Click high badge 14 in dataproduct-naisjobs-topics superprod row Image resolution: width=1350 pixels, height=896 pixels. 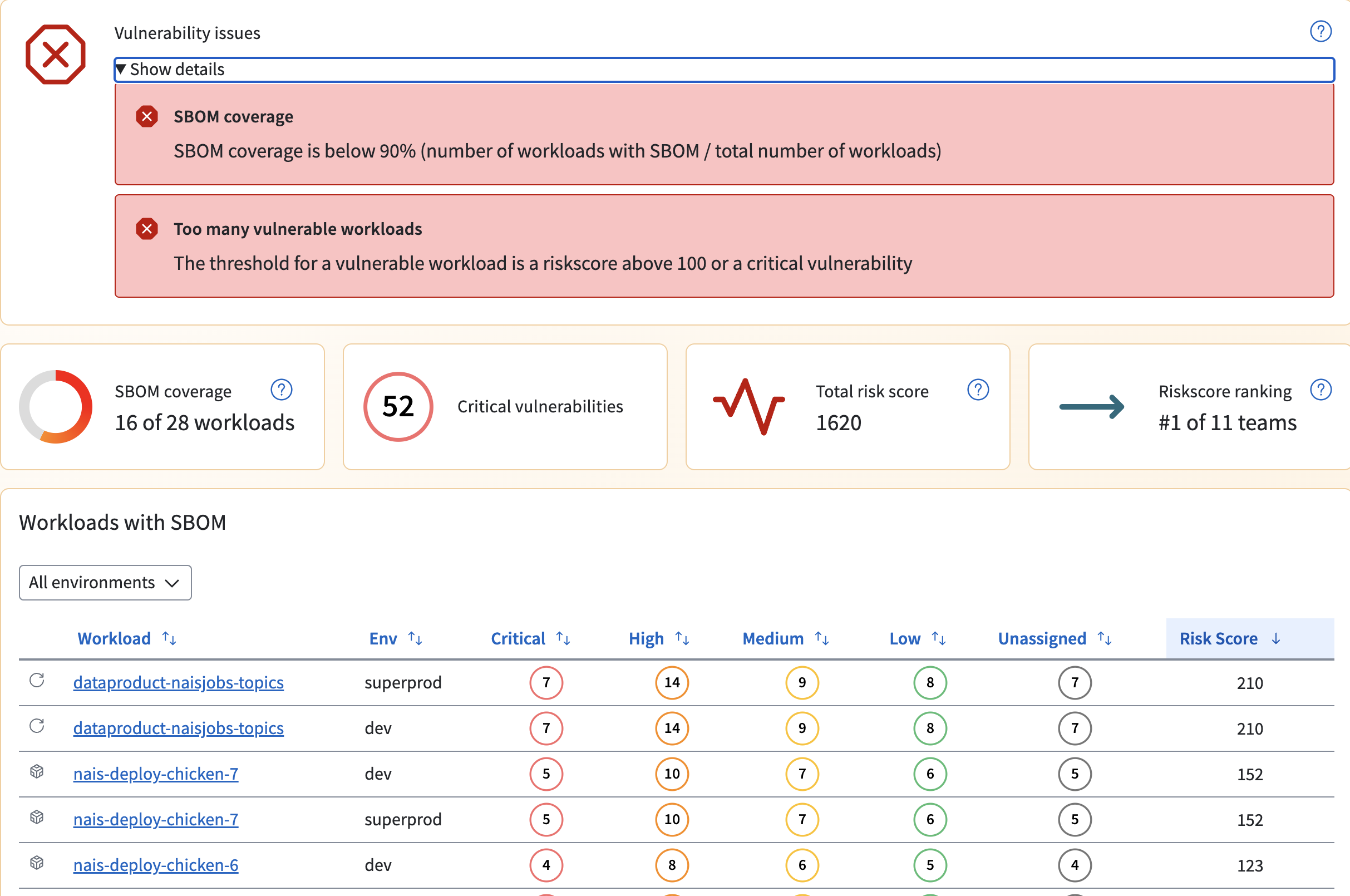coord(672,682)
